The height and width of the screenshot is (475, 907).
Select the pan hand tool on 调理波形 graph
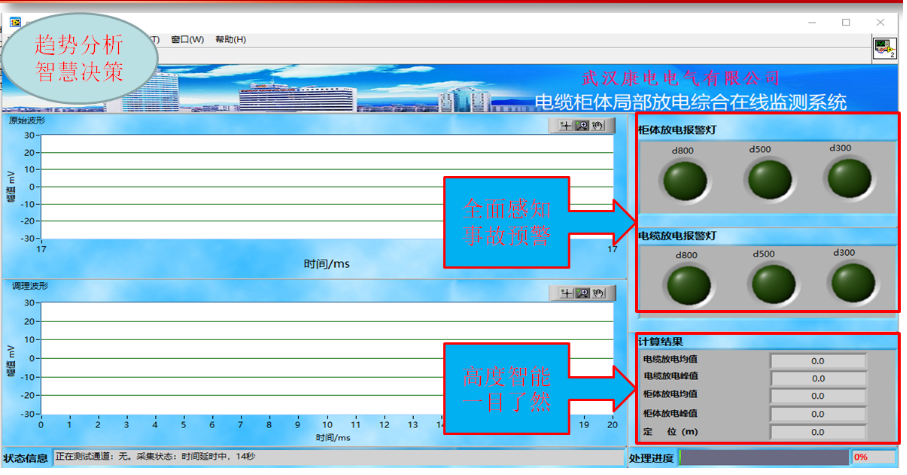click(x=599, y=293)
